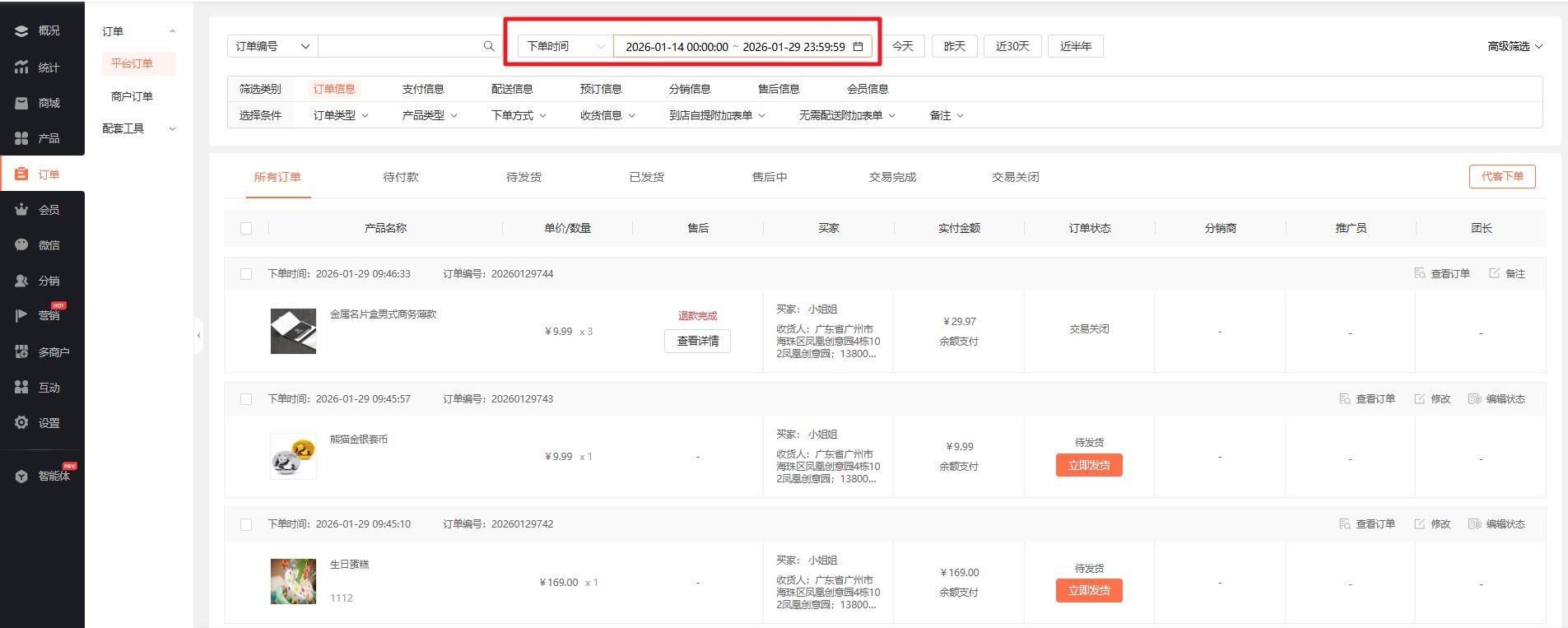Click the 智能体 agent sidebar icon
The image size is (1568, 628).
pos(21,477)
